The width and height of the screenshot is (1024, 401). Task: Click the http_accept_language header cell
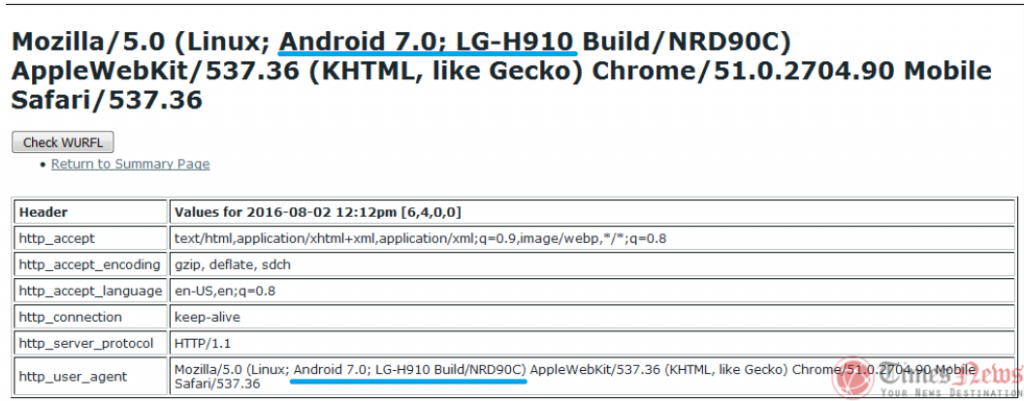click(x=91, y=291)
